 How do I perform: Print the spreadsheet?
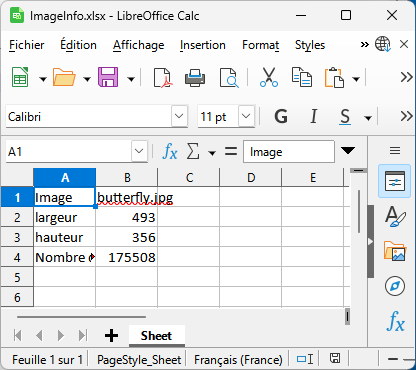(x=195, y=78)
